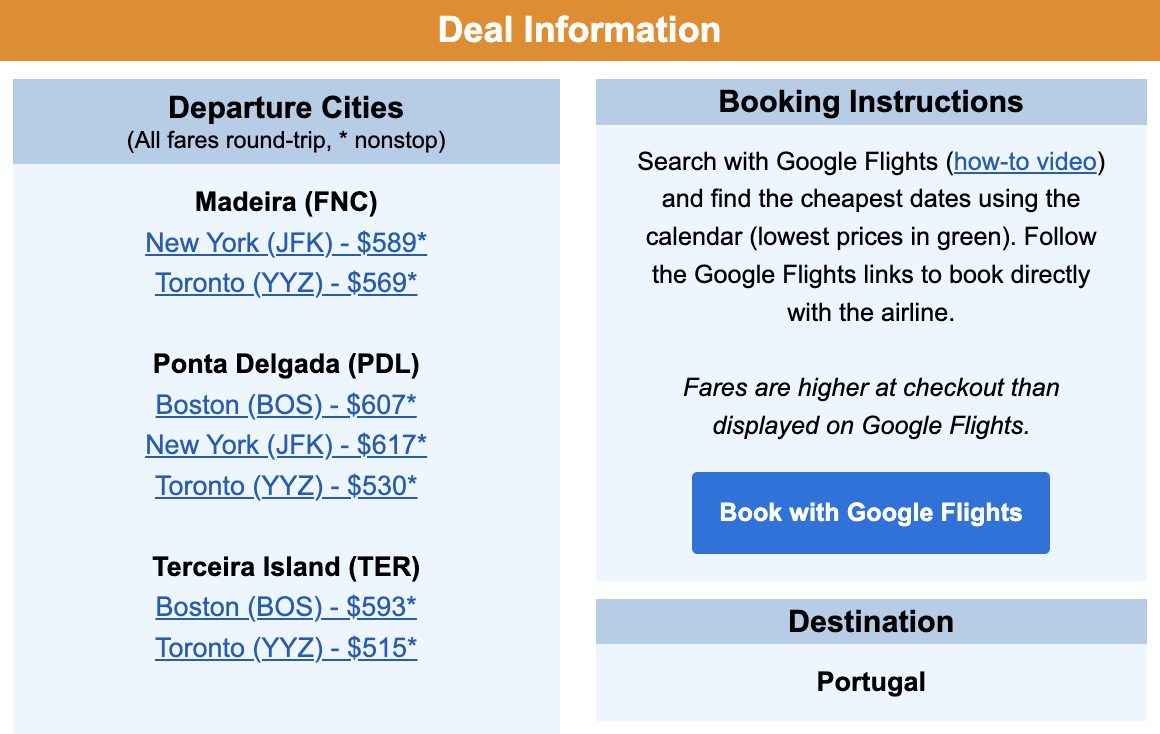Open the Boston (BOS) $593 Terceira fare link
The height and width of the screenshot is (734, 1160).
(x=286, y=607)
